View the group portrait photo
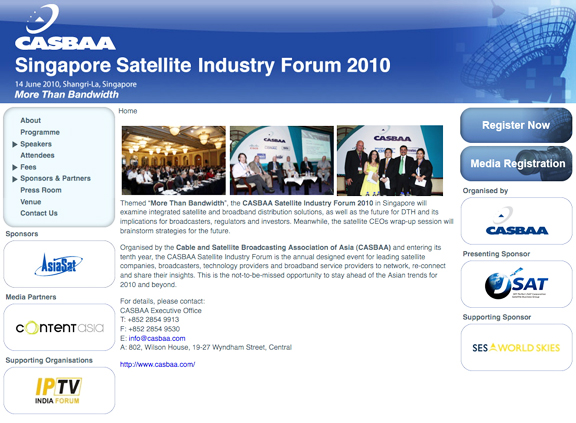Viewport: 576px width, 423px height. point(390,160)
